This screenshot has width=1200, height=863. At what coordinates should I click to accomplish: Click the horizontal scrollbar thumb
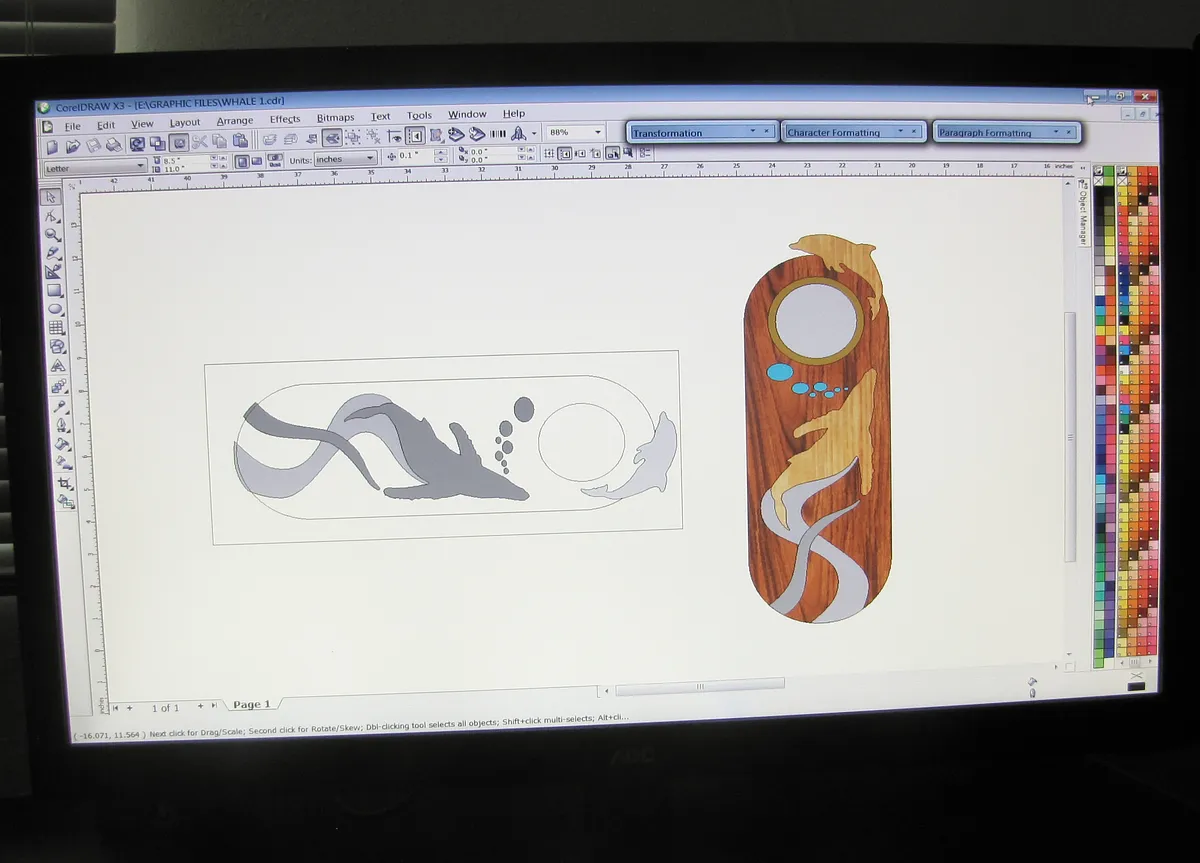pyautogui.click(x=699, y=686)
